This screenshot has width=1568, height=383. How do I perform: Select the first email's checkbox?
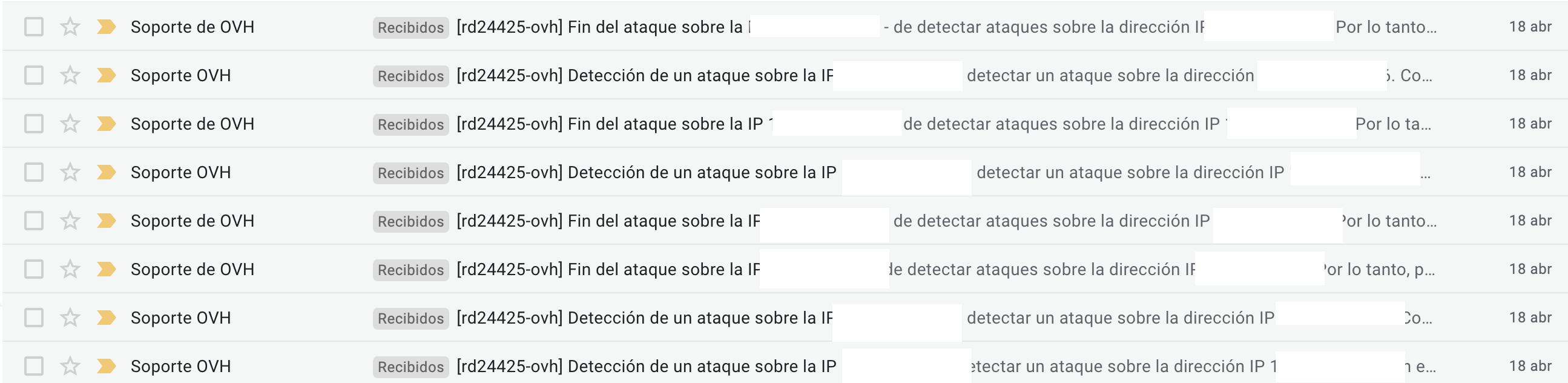point(34,27)
